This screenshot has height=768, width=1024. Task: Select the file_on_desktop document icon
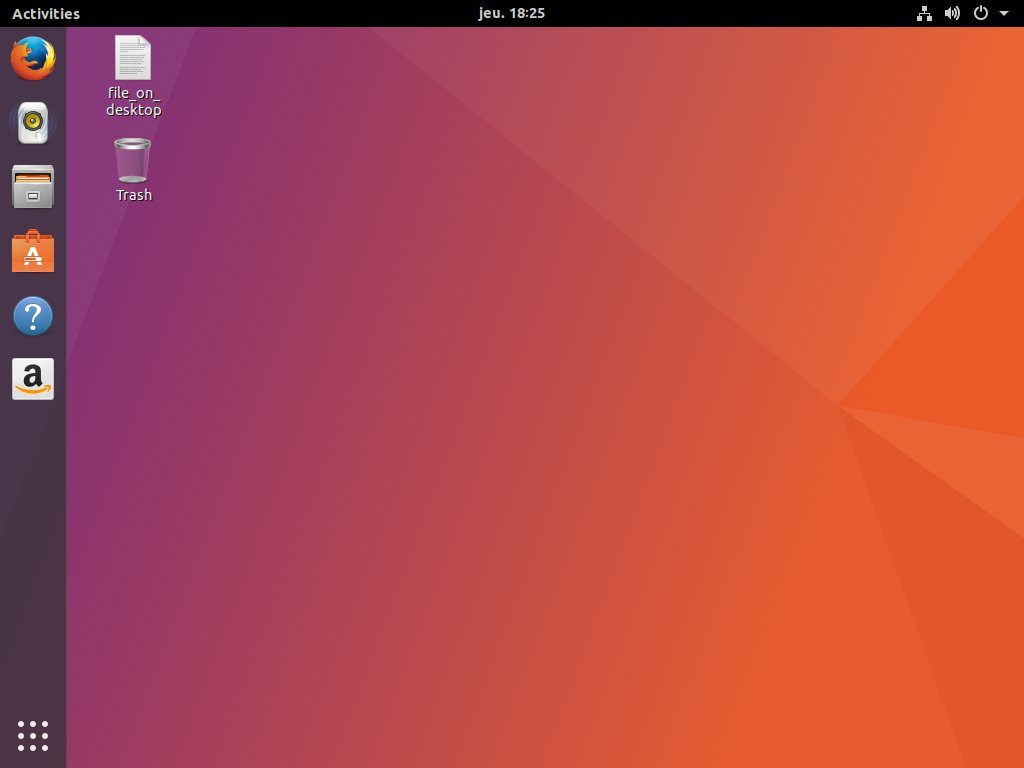(x=133, y=57)
